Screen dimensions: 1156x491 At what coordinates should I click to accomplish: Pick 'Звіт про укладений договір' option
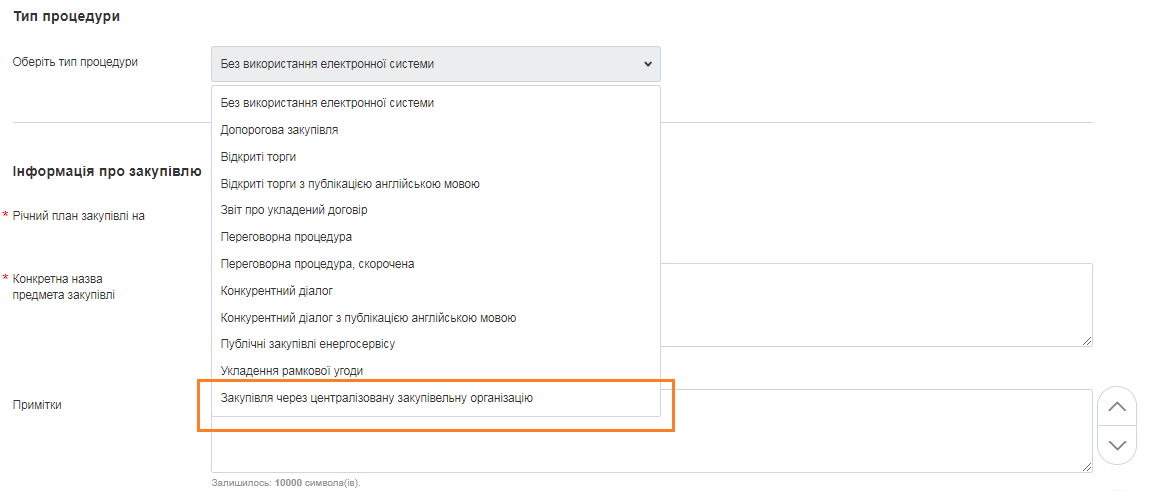pos(294,210)
